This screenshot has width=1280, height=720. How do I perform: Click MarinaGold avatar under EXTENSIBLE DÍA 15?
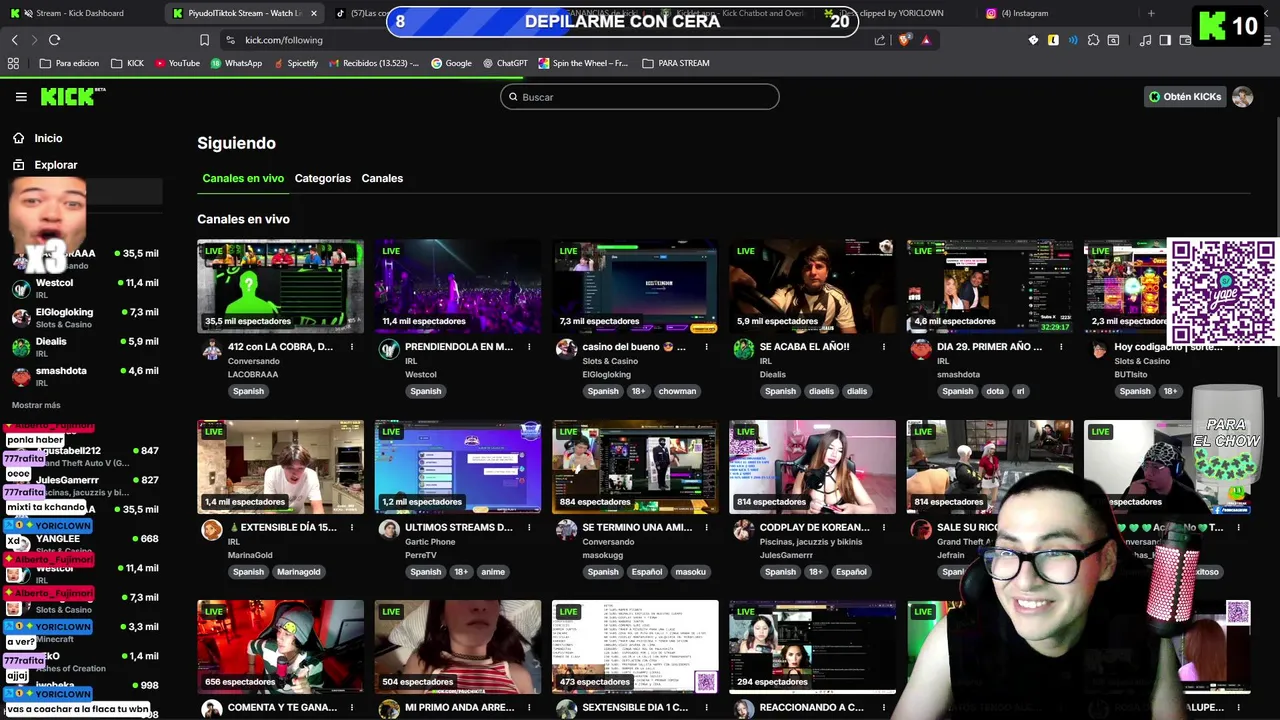pyautogui.click(x=211, y=529)
